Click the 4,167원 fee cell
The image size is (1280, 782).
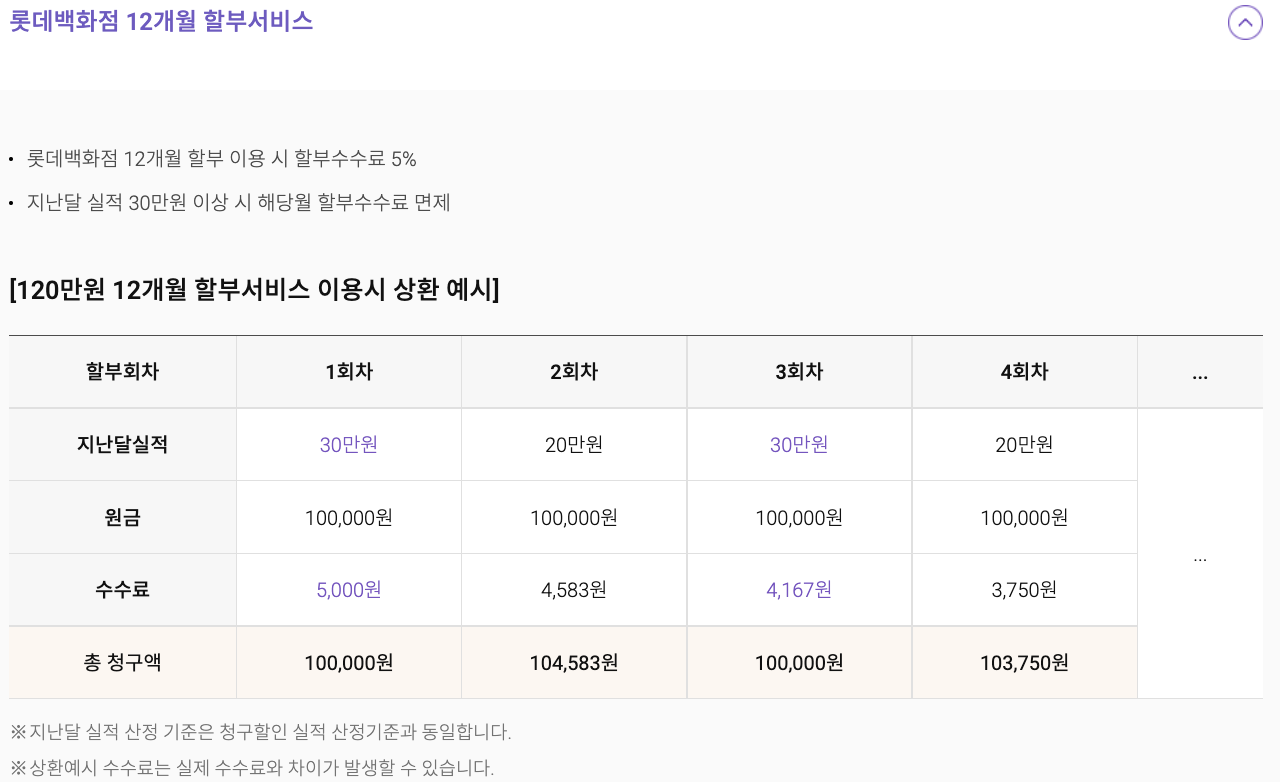(x=799, y=590)
